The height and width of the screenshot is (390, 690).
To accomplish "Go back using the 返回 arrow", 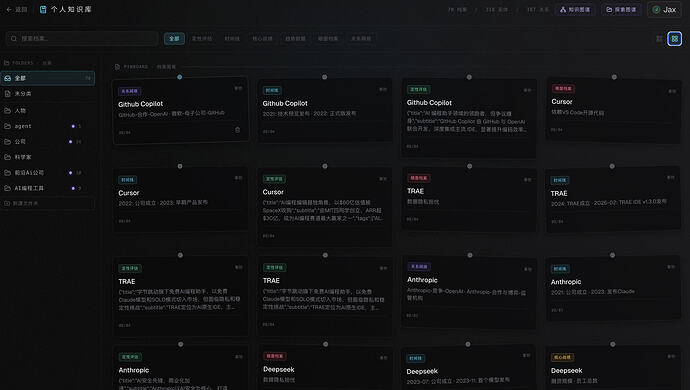I will point(17,9).
